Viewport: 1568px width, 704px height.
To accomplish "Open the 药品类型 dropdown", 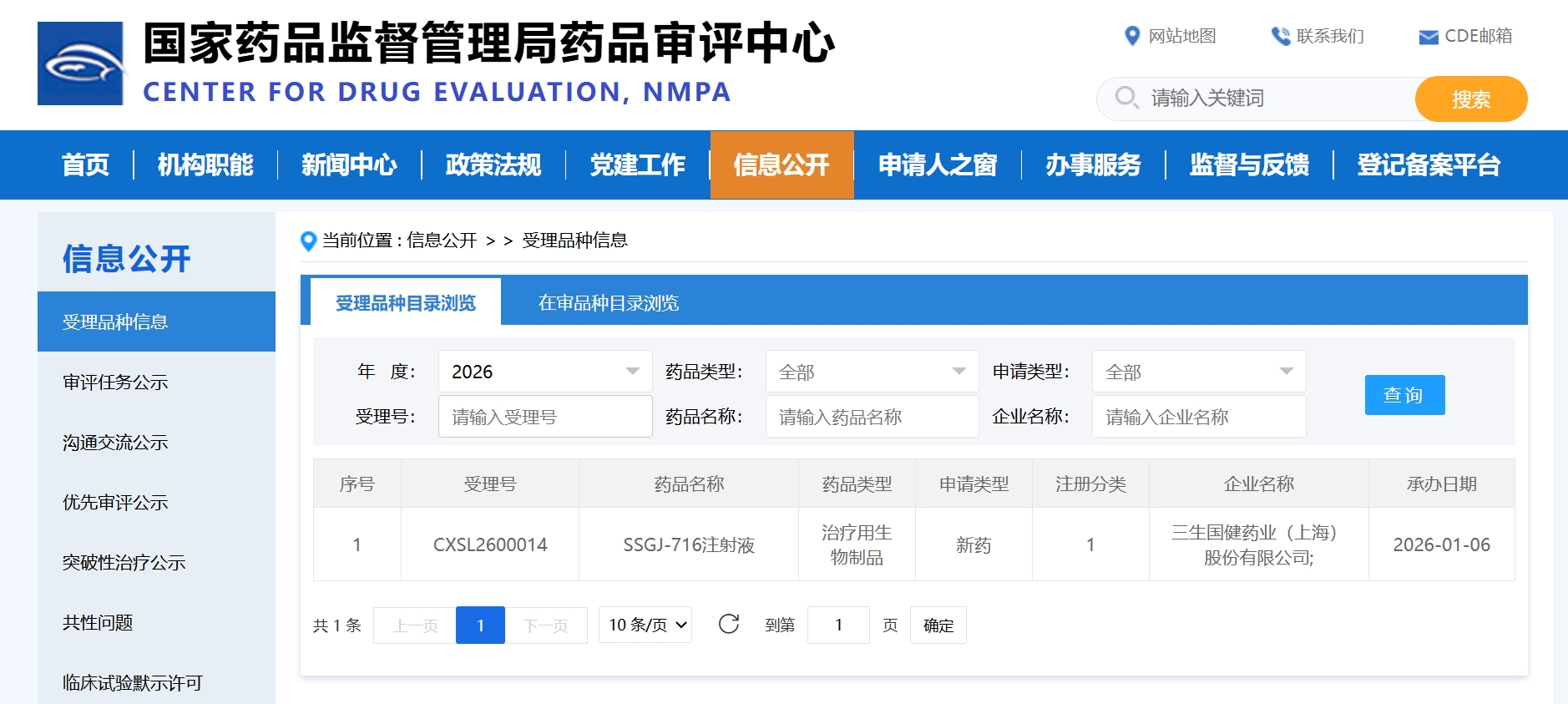I will [872, 371].
